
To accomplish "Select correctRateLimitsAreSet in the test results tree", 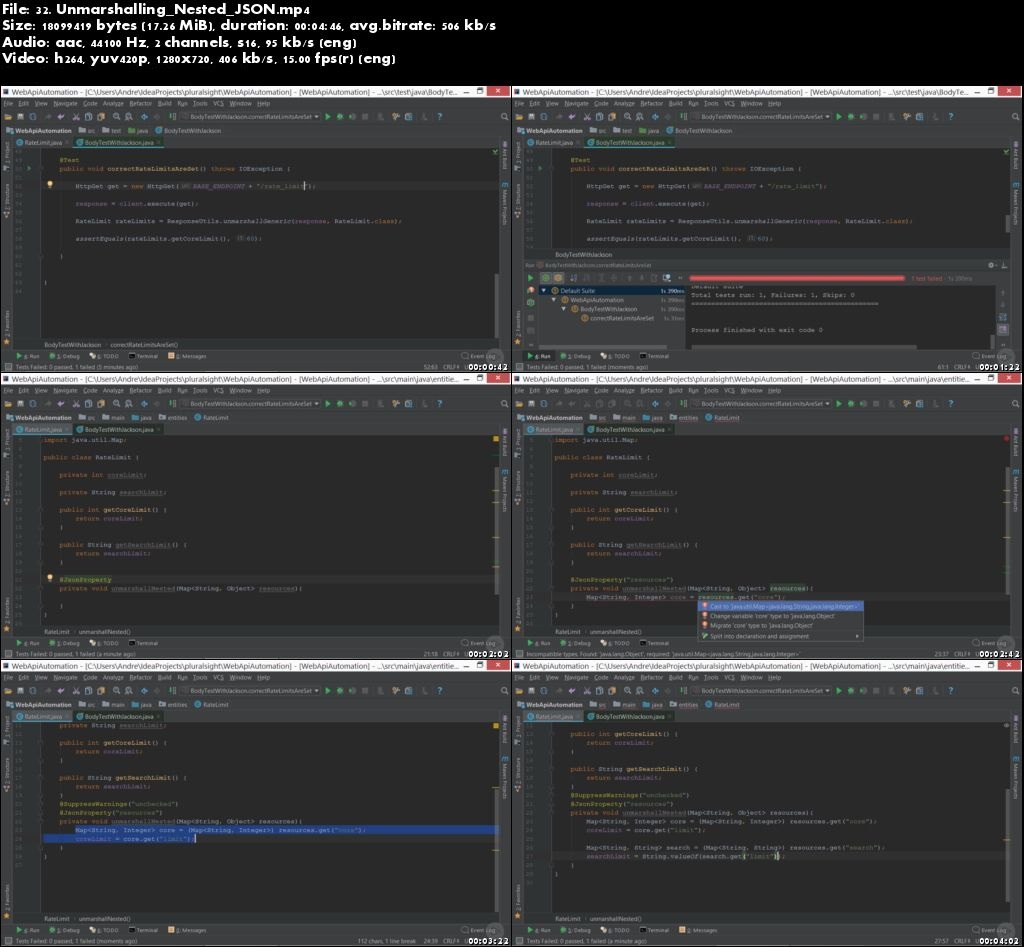I will (621, 319).
